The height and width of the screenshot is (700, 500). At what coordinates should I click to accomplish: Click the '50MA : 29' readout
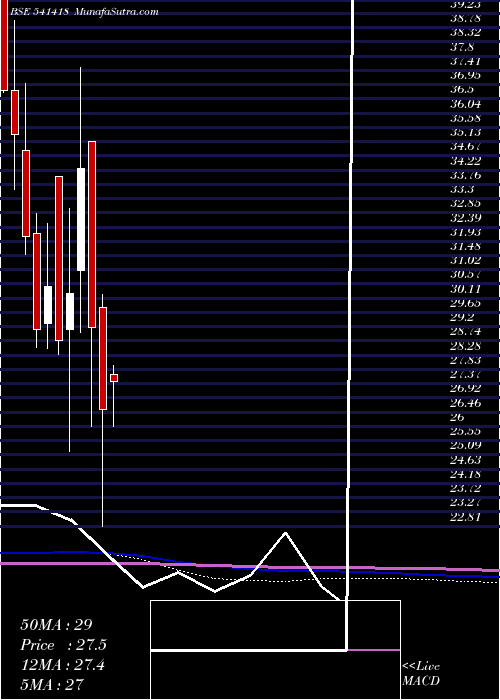pyautogui.click(x=56, y=625)
